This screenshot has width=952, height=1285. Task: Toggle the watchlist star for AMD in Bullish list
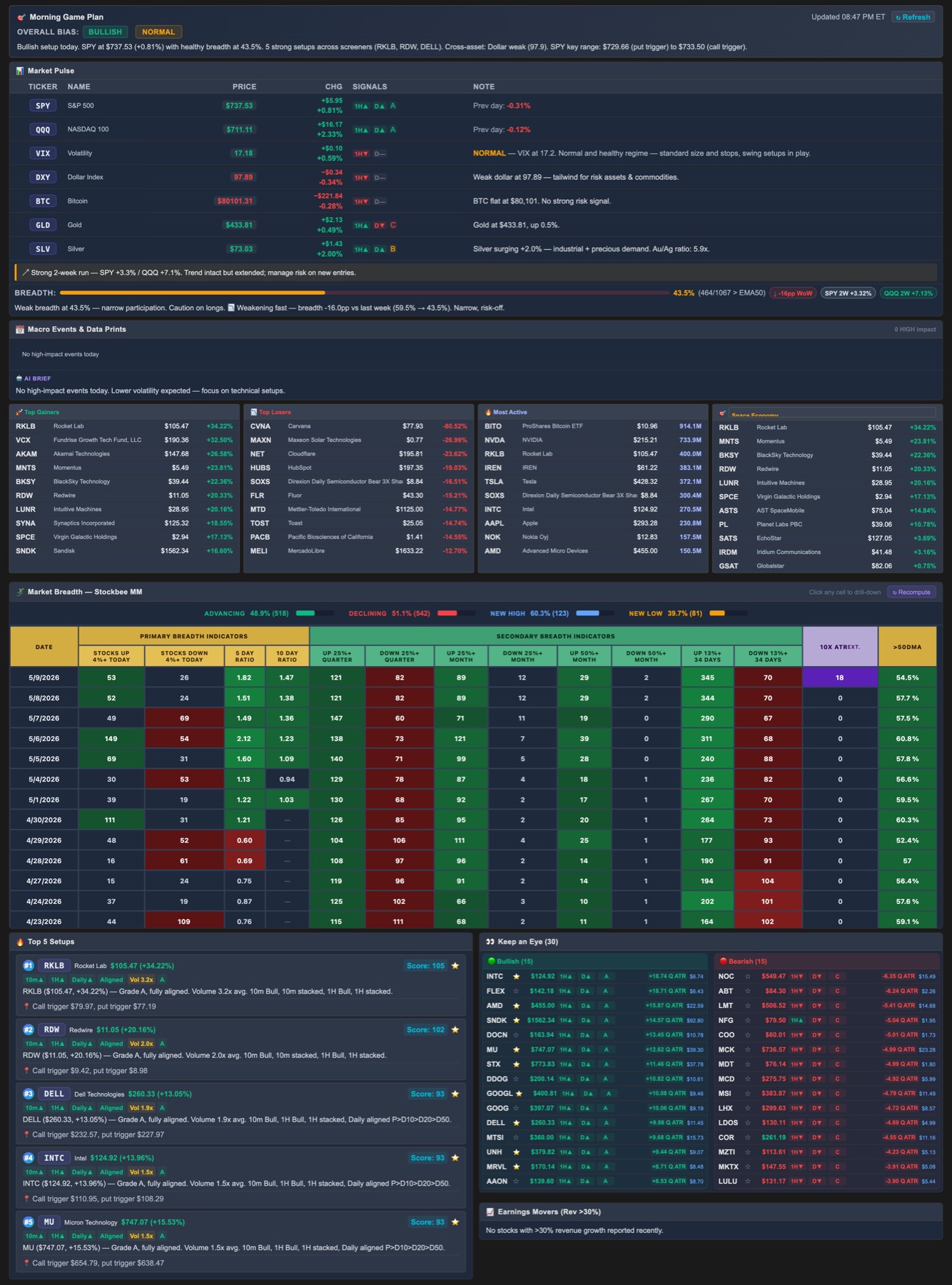click(516, 1005)
